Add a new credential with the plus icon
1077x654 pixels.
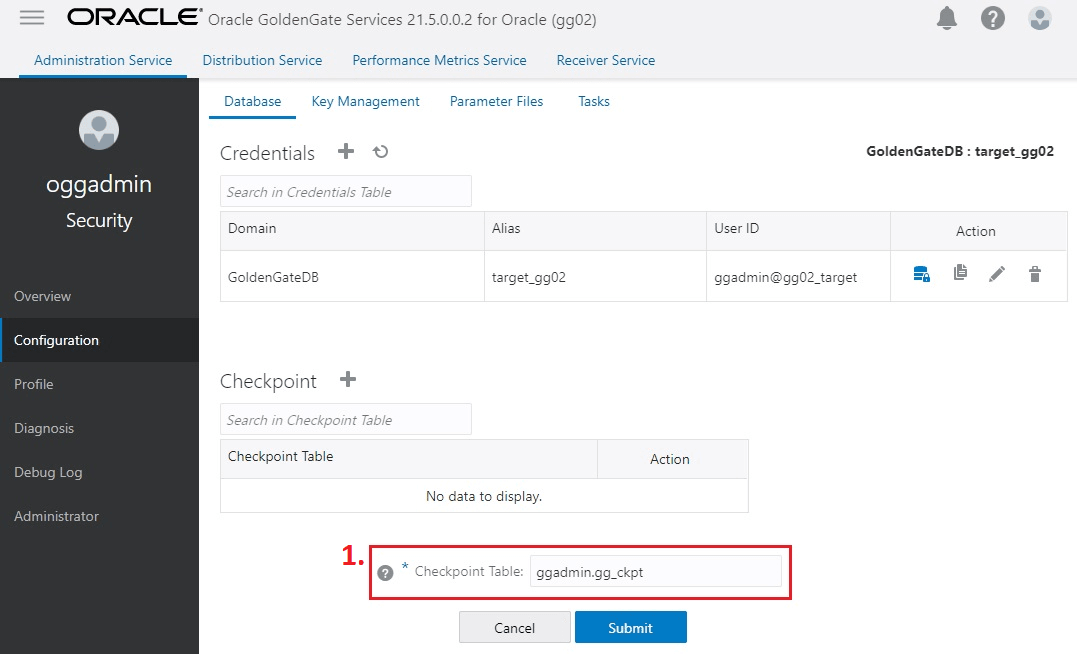[344, 152]
